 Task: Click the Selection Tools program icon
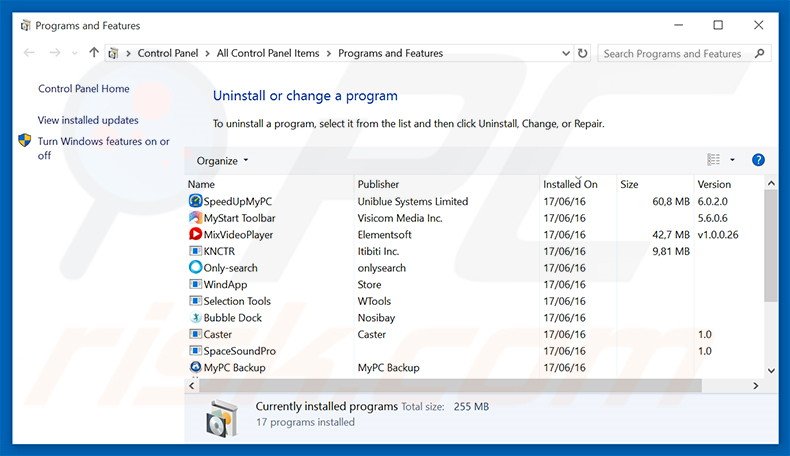tap(195, 301)
